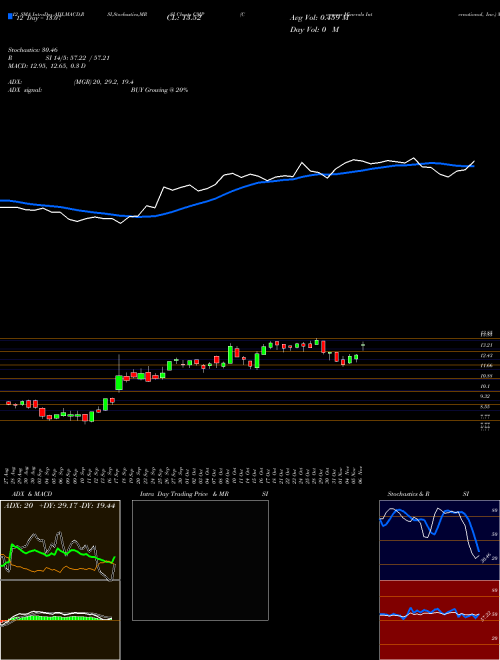
Task: Open the MACD histogram panel
Action: pyautogui.click(x=60, y=620)
